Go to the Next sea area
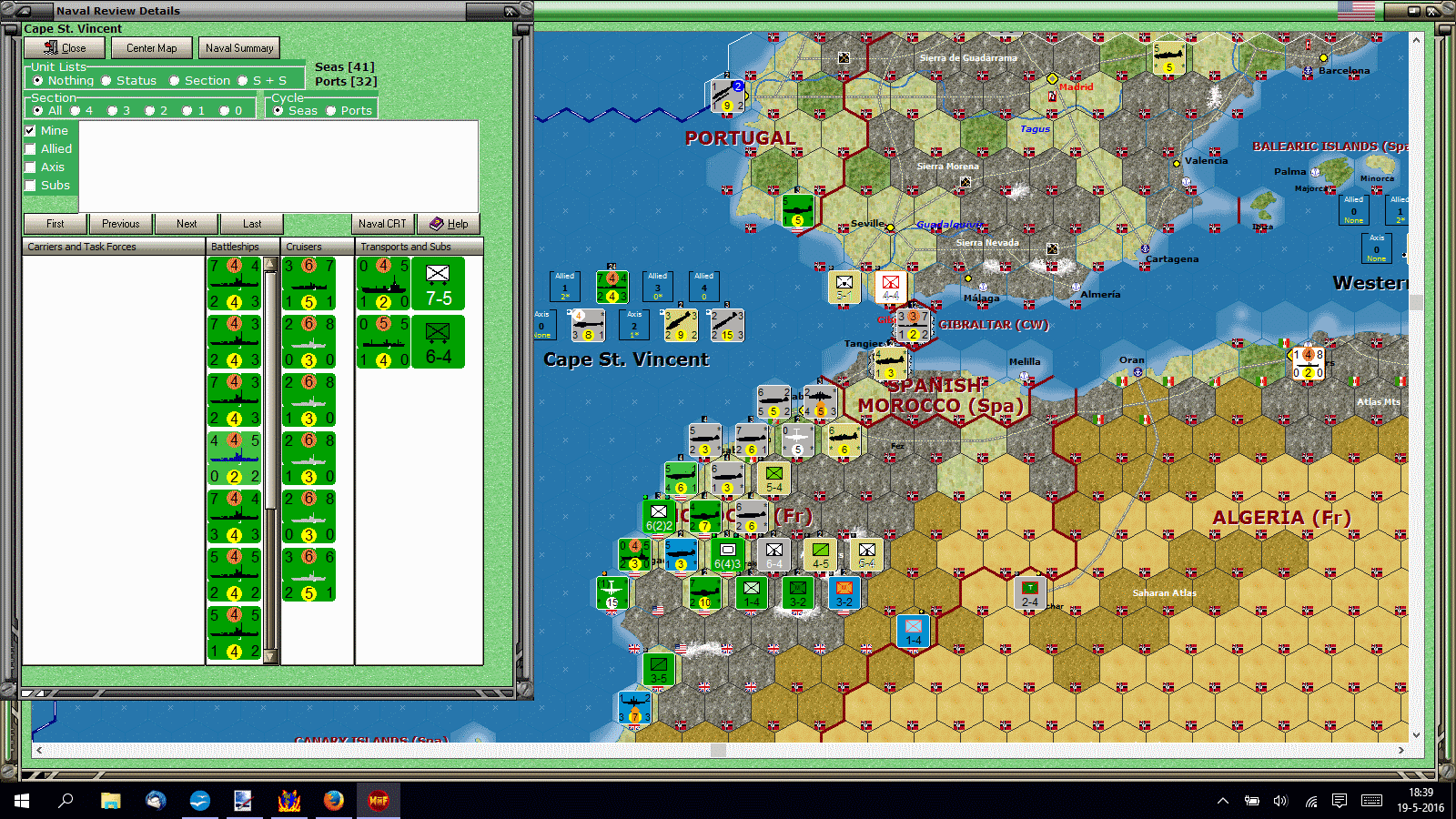Image resolution: width=1456 pixels, height=819 pixels. pos(187,224)
